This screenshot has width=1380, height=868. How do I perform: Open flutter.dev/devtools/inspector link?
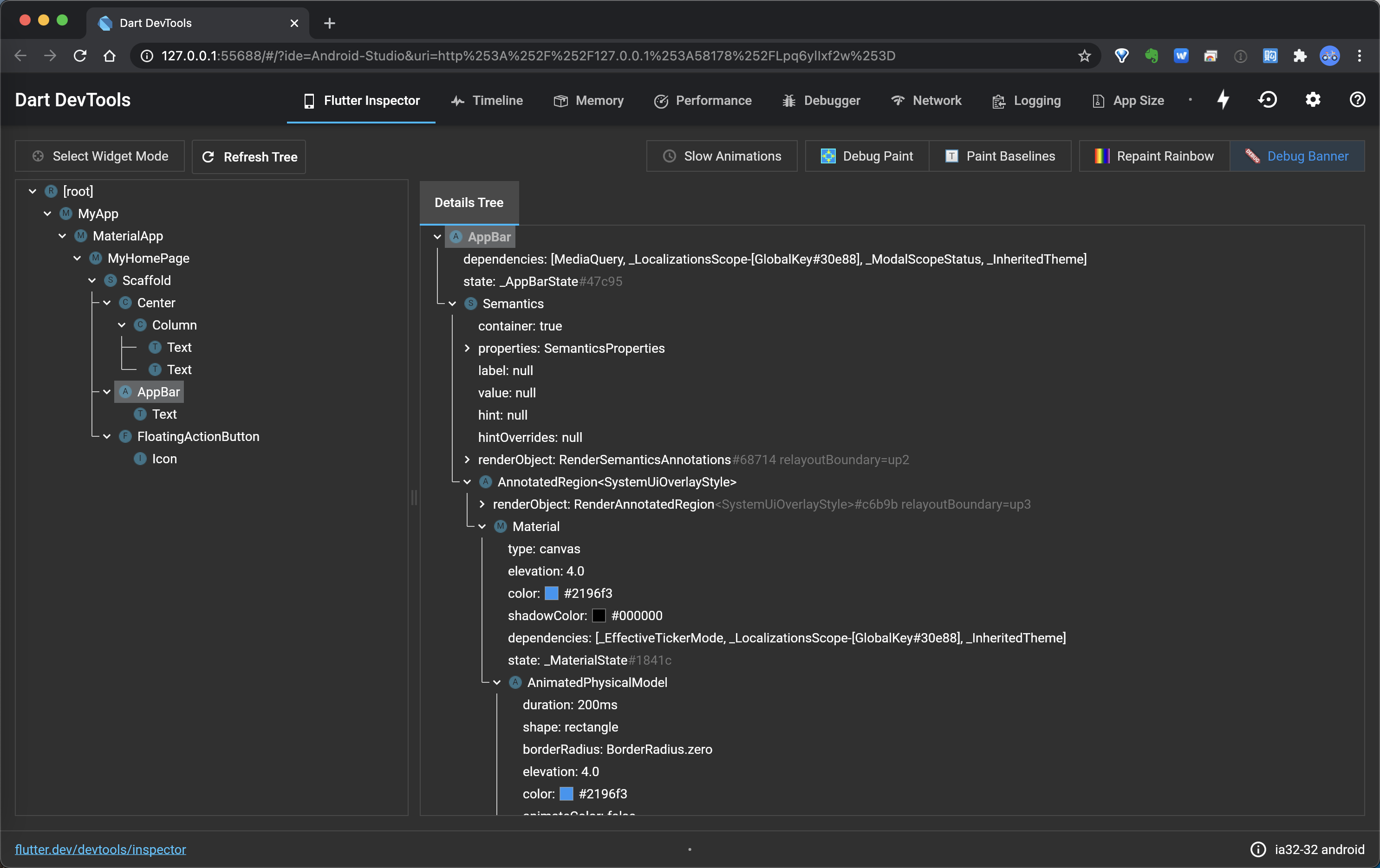[100, 849]
